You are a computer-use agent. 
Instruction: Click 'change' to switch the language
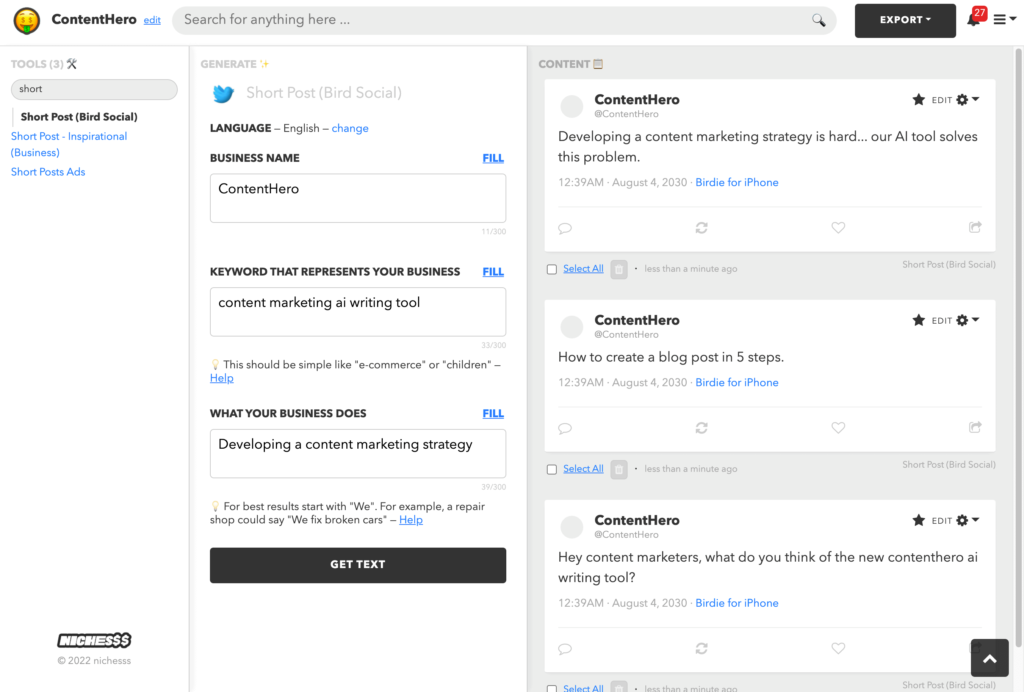click(x=350, y=129)
